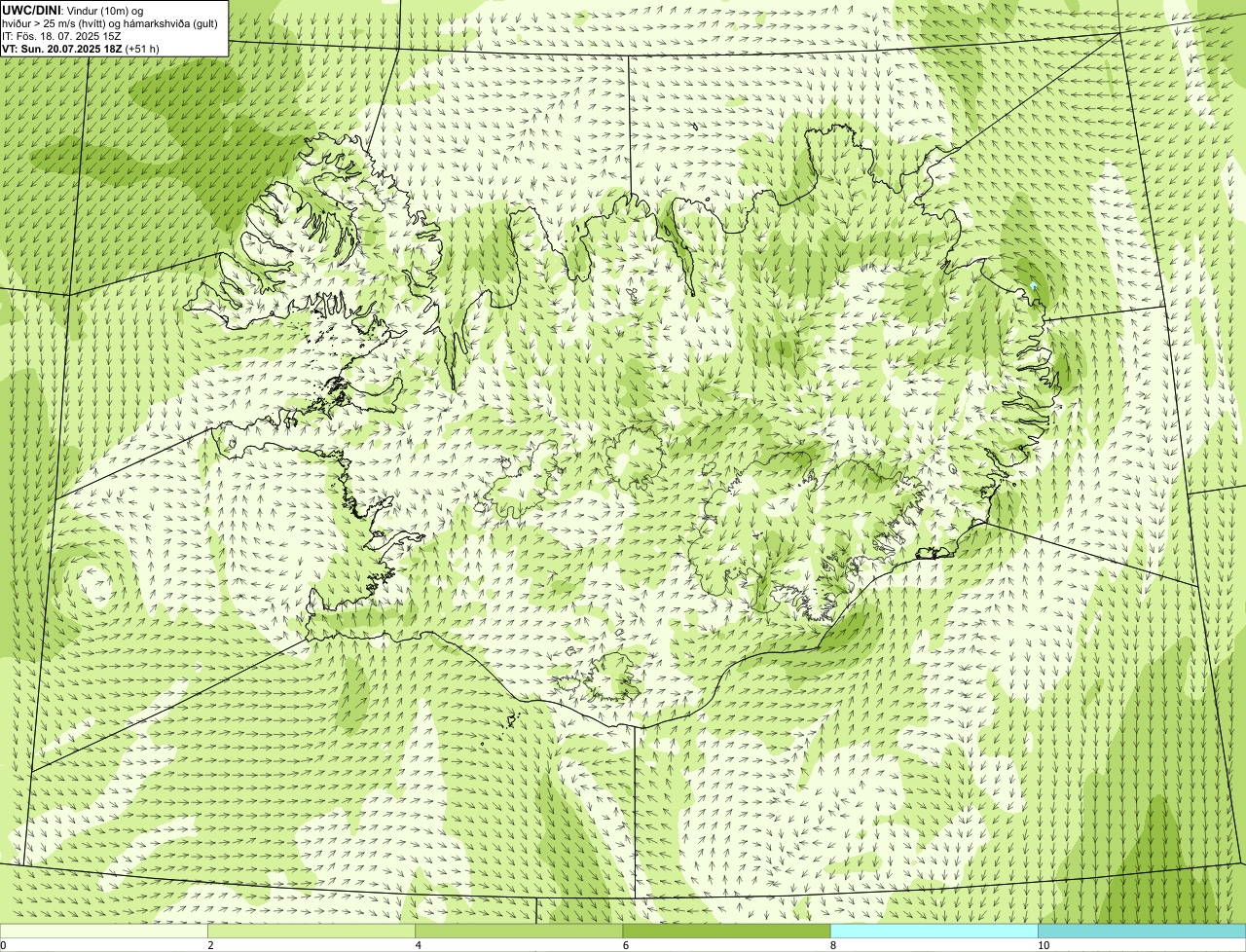Image resolution: width=1246 pixels, height=952 pixels.
Task: Click the '6' label on color scale
Action: (x=625, y=945)
